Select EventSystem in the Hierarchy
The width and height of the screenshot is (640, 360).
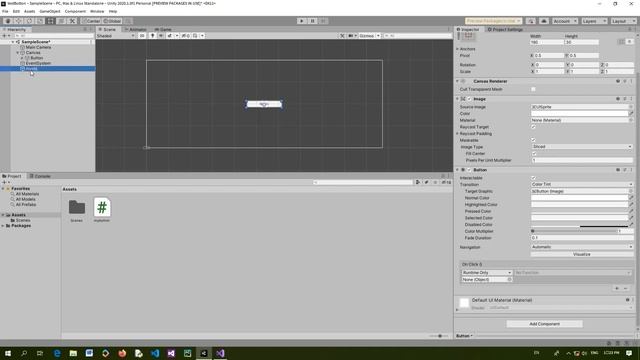[x=38, y=63]
